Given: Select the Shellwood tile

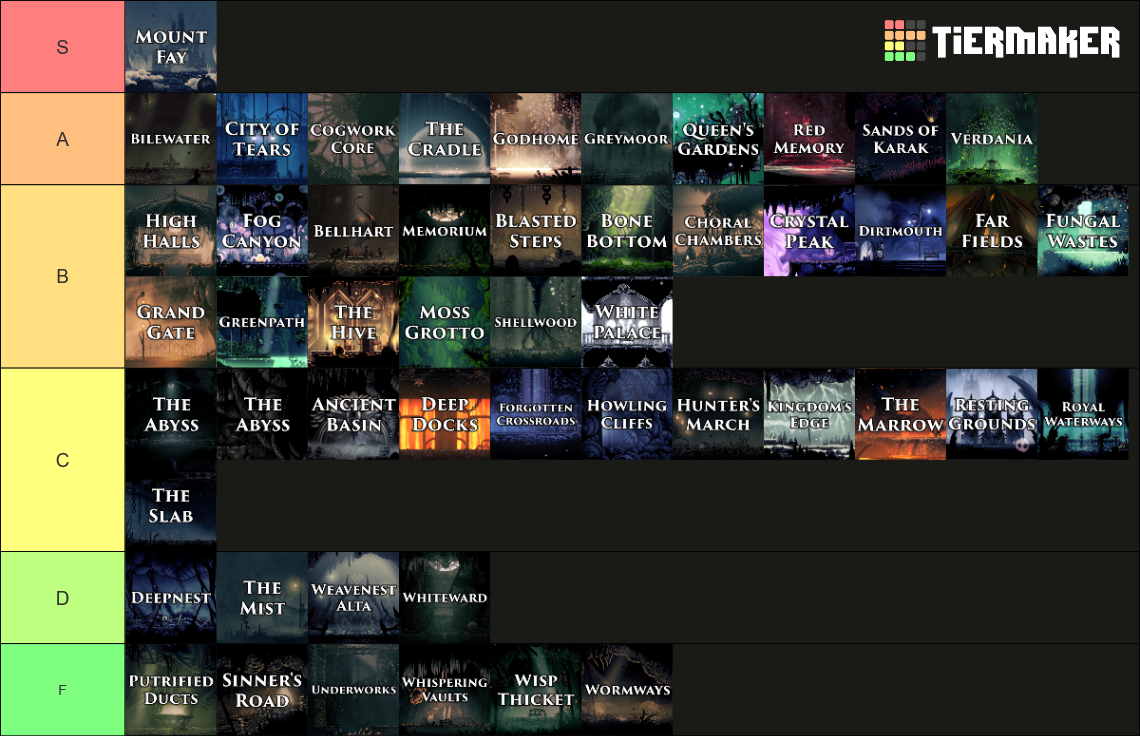Looking at the screenshot, I should [x=536, y=321].
